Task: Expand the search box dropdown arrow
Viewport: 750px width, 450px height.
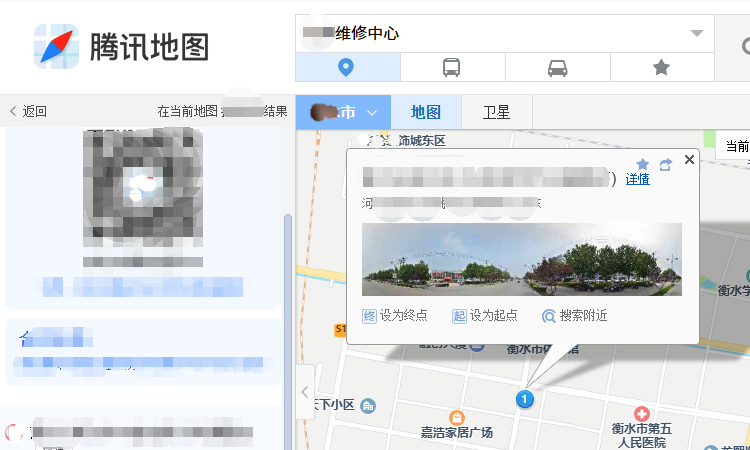Action: coord(697,33)
